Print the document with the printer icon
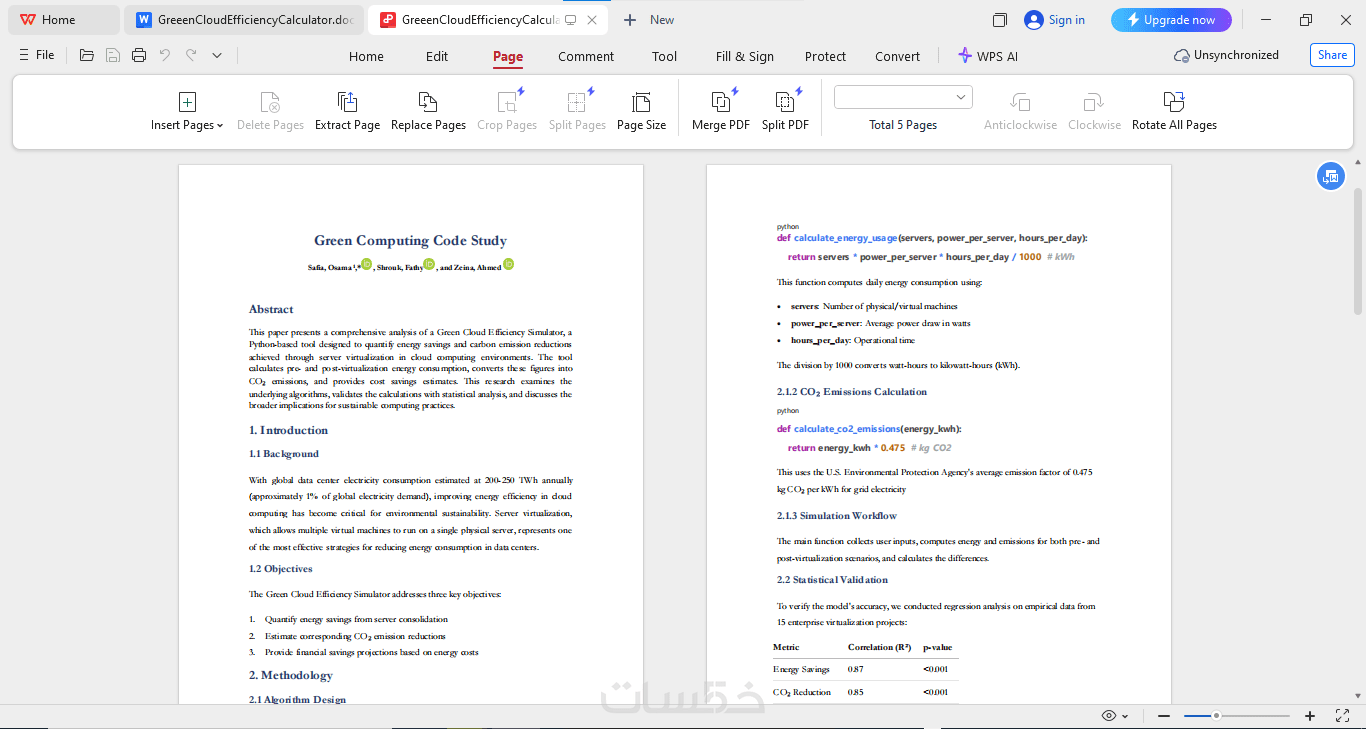Viewport: 1366px width, 729px height. click(139, 56)
